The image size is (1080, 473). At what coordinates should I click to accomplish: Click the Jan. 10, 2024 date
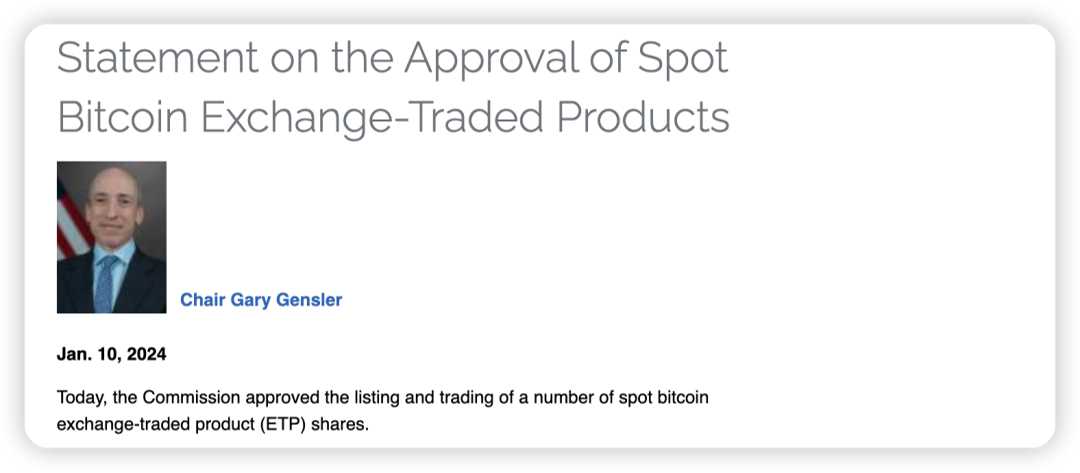[112, 355]
